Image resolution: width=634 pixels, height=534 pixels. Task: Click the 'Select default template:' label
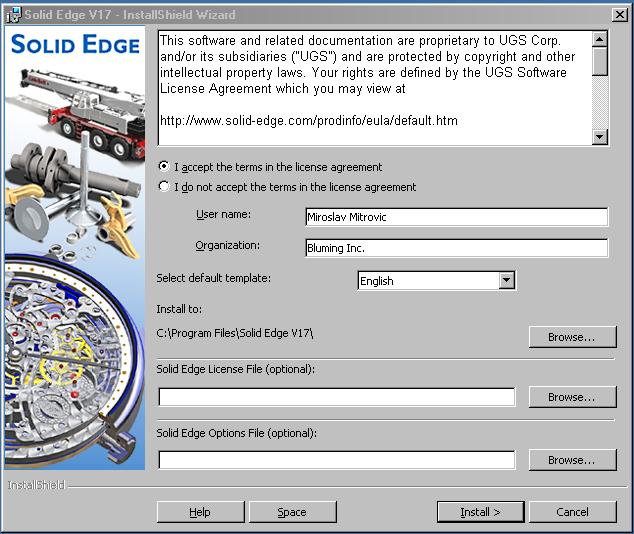[x=213, y=278]
